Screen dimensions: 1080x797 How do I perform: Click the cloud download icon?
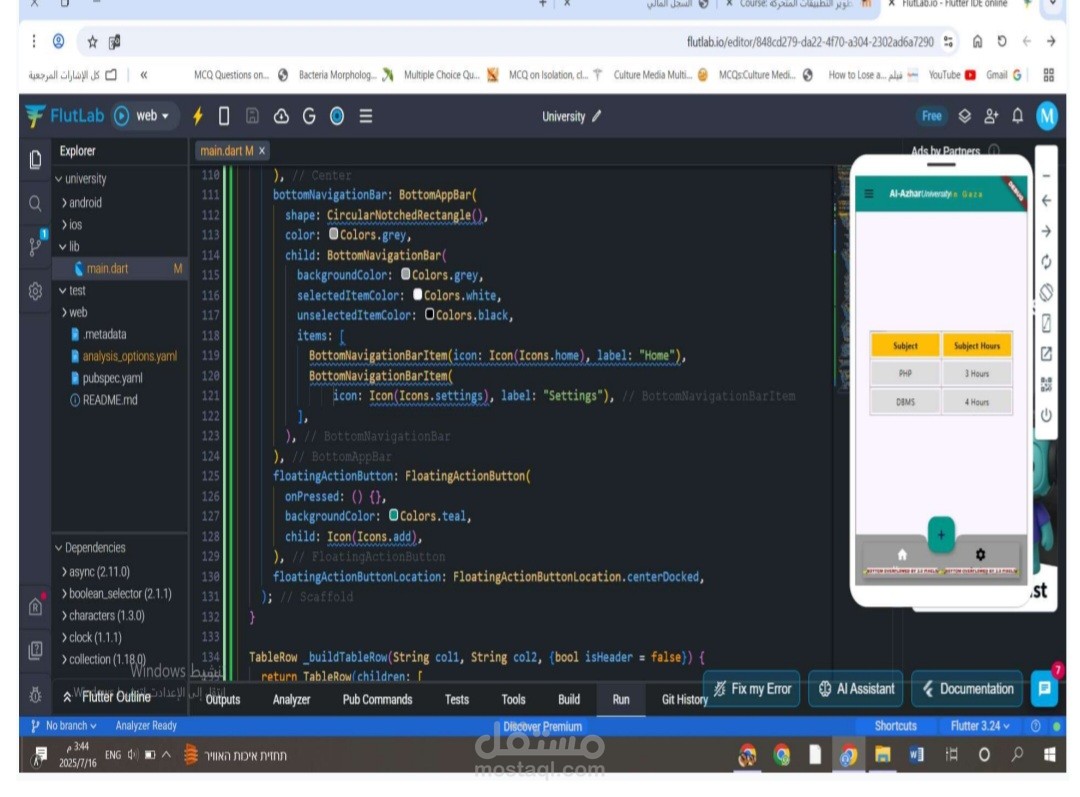(x=281, y=116)
